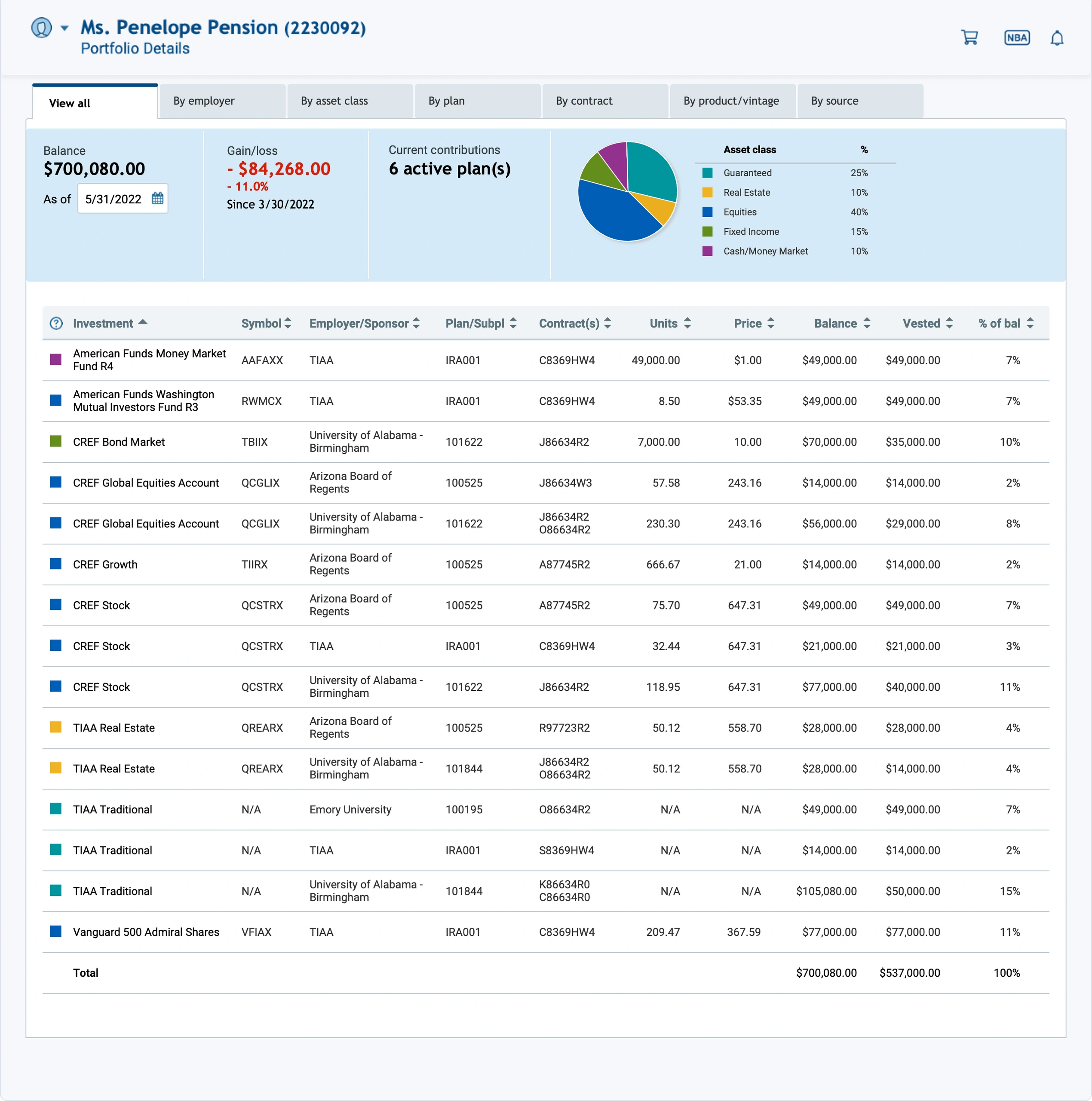This screenshot has height=1101, width=1092.
Task: Switch to the By asset class tab
Action: 350,101
